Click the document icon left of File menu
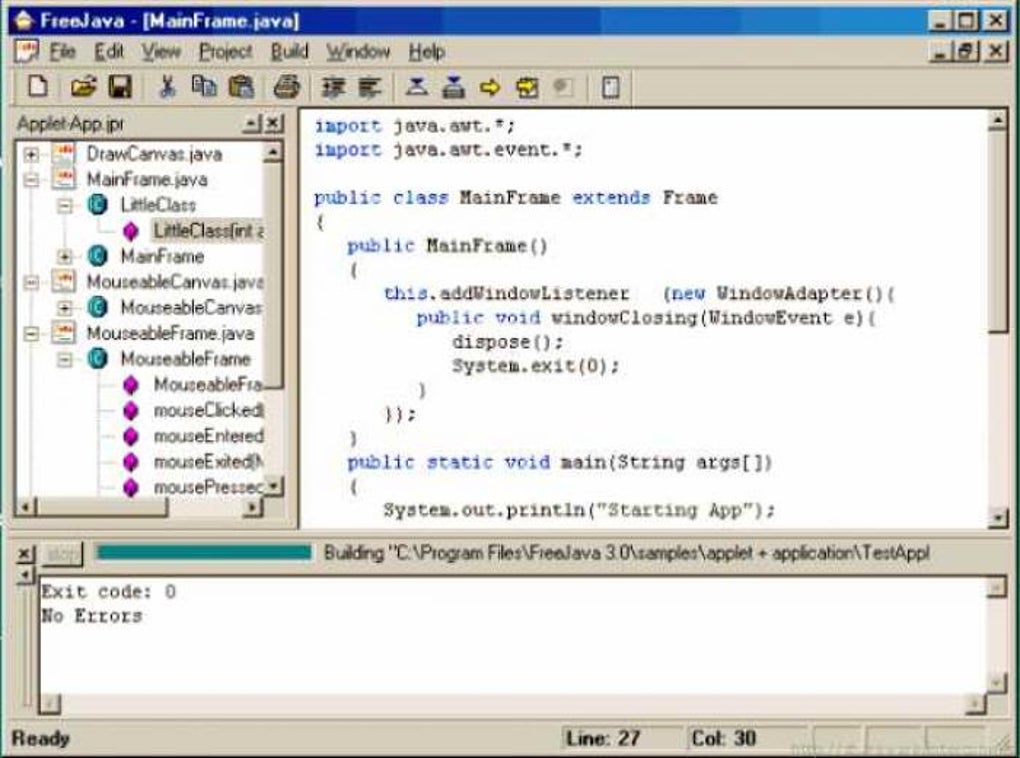 [27, 51]
